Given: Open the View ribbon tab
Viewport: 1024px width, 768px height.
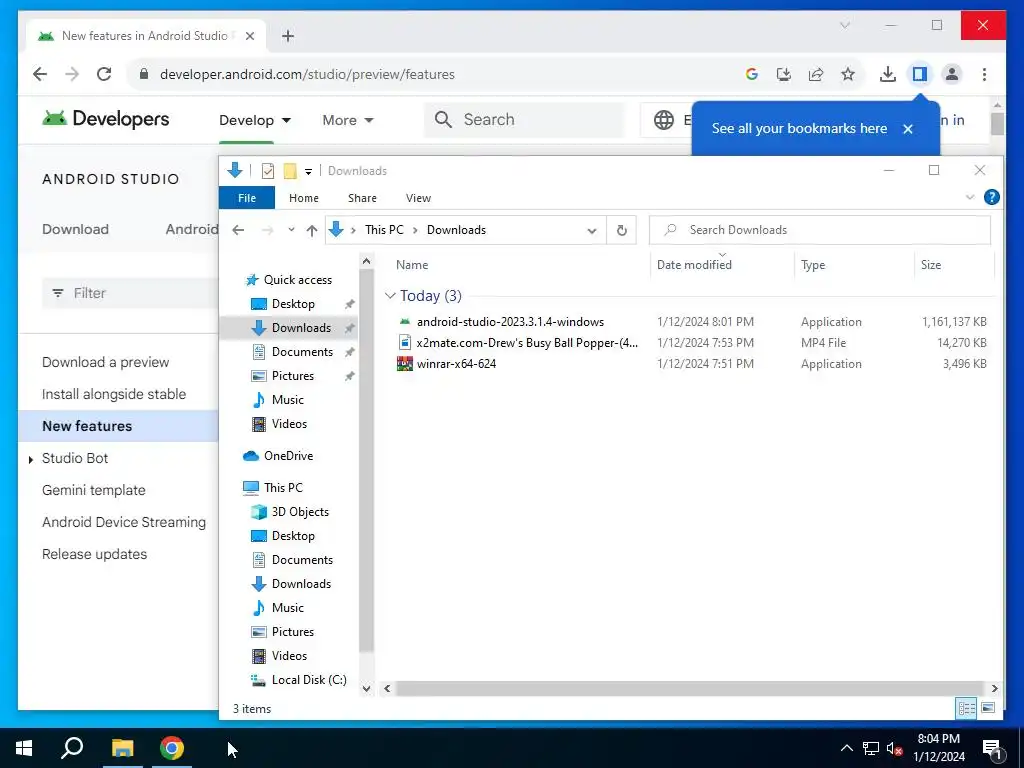Looking at the screenshot, I should pyautogui.click(x=418, y=198).
